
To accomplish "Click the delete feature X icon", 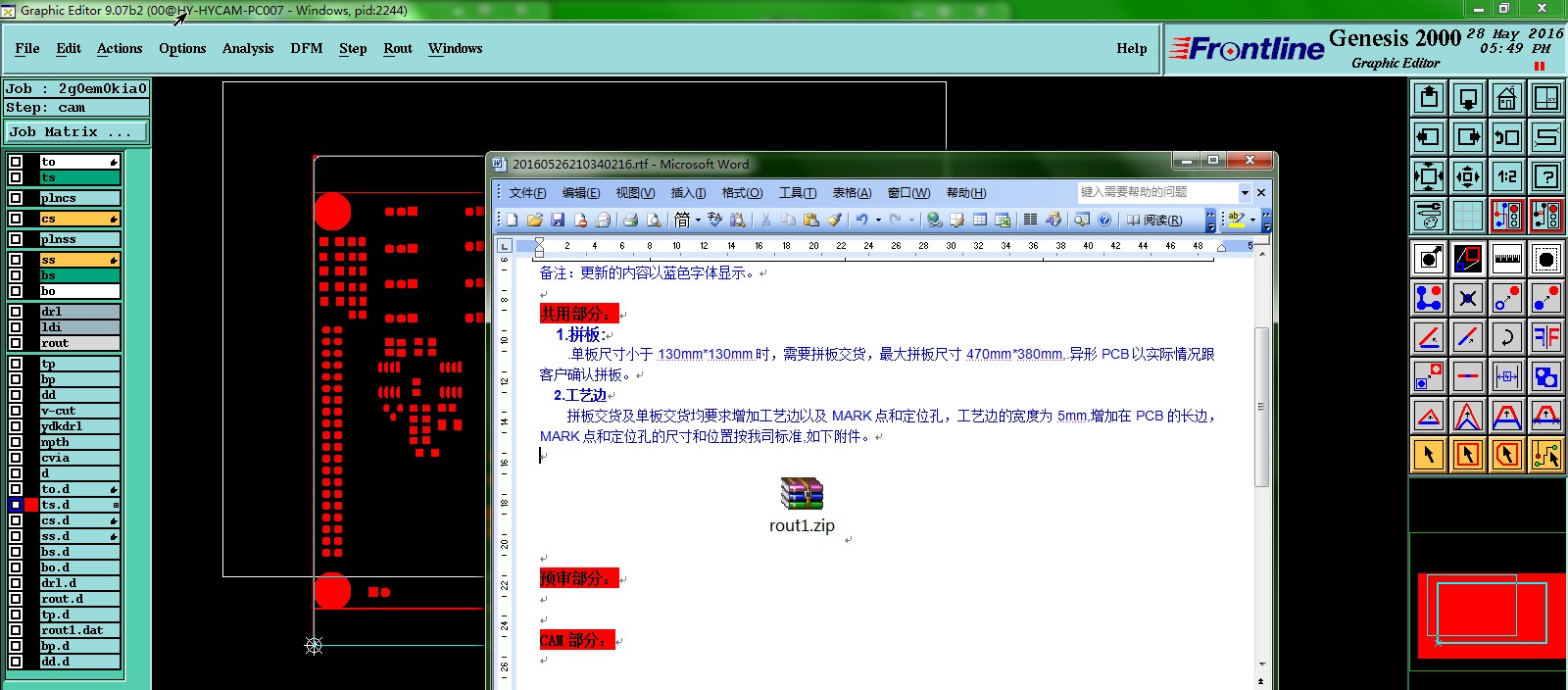I will click(x=1468, y=298).
